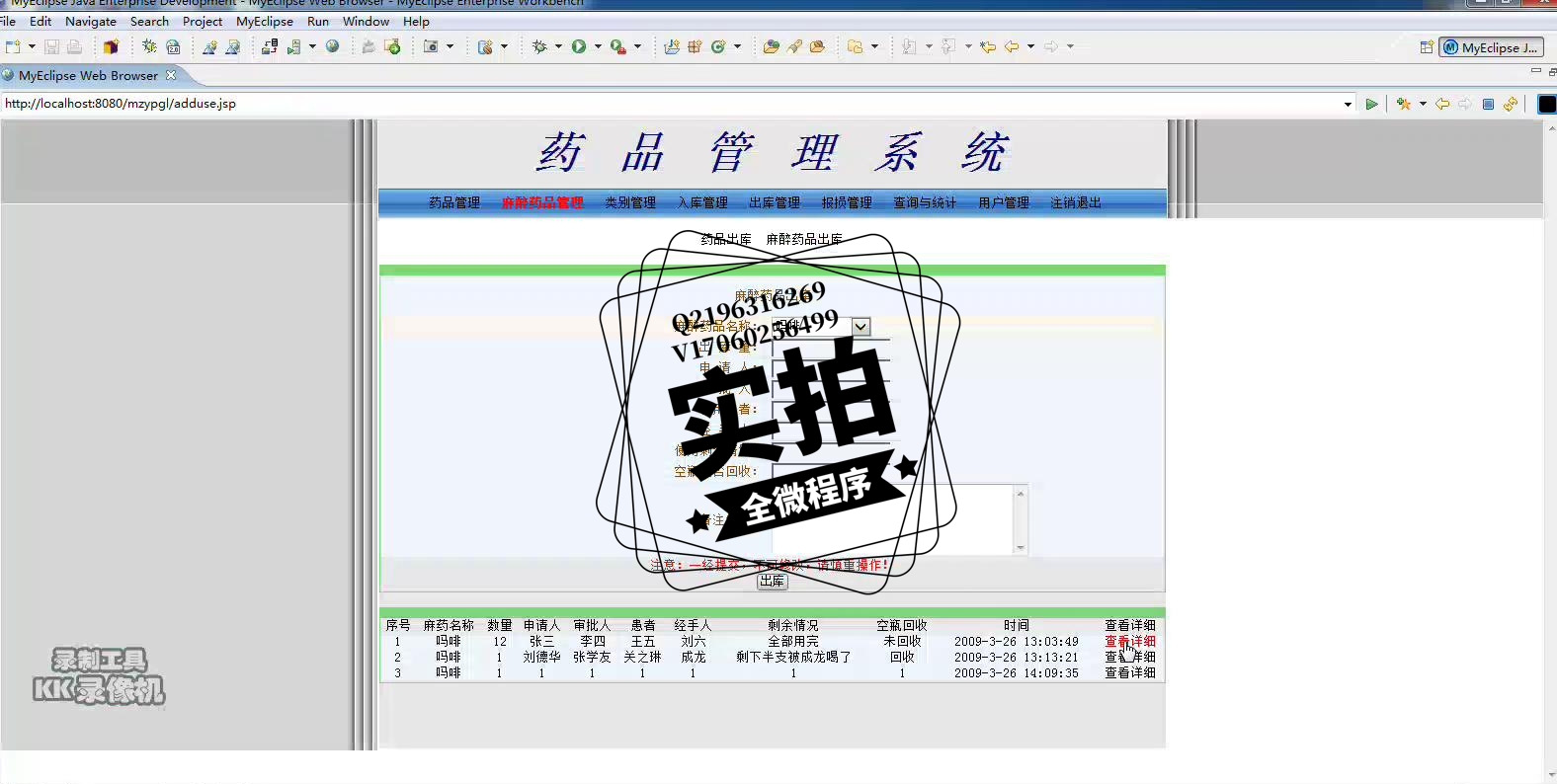Open the Navigate menu
The height and width of the screenshot is (784, 1557).
click(x=91, y=21)
